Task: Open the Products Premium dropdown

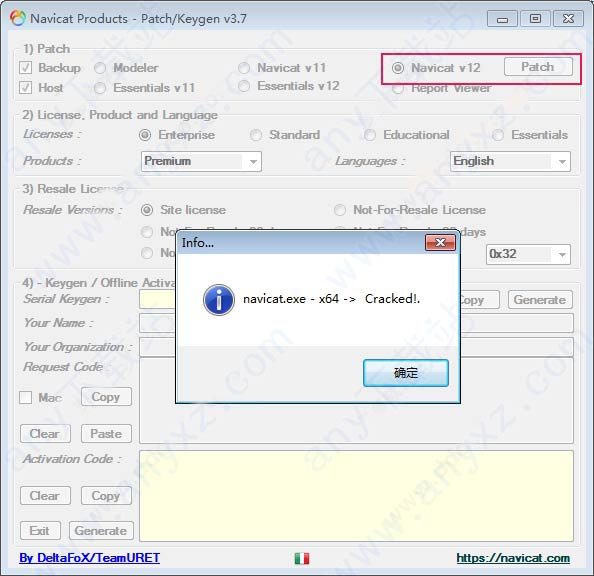Action: tap(201, 161)
